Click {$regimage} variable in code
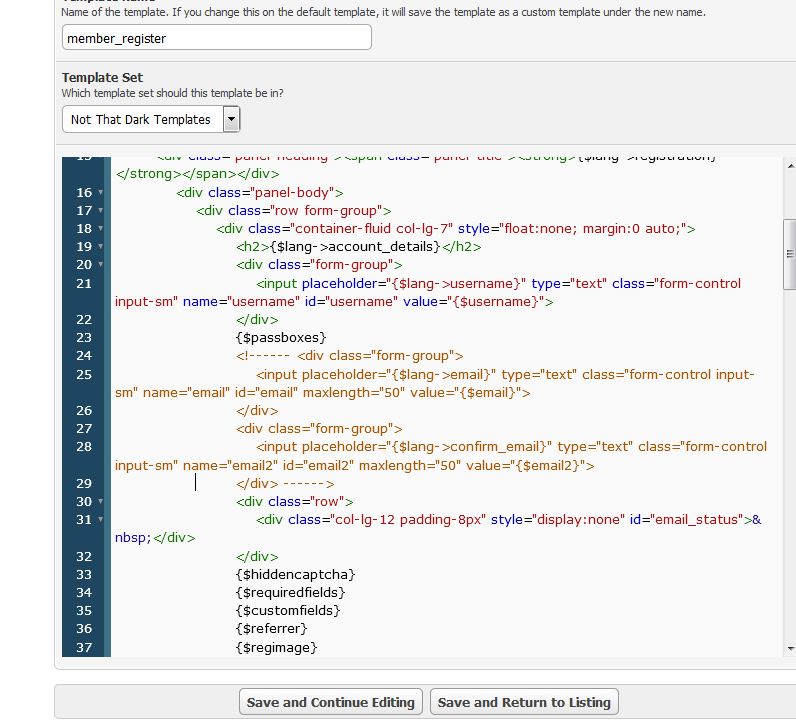The image size is (796, 727). (277, 647)
